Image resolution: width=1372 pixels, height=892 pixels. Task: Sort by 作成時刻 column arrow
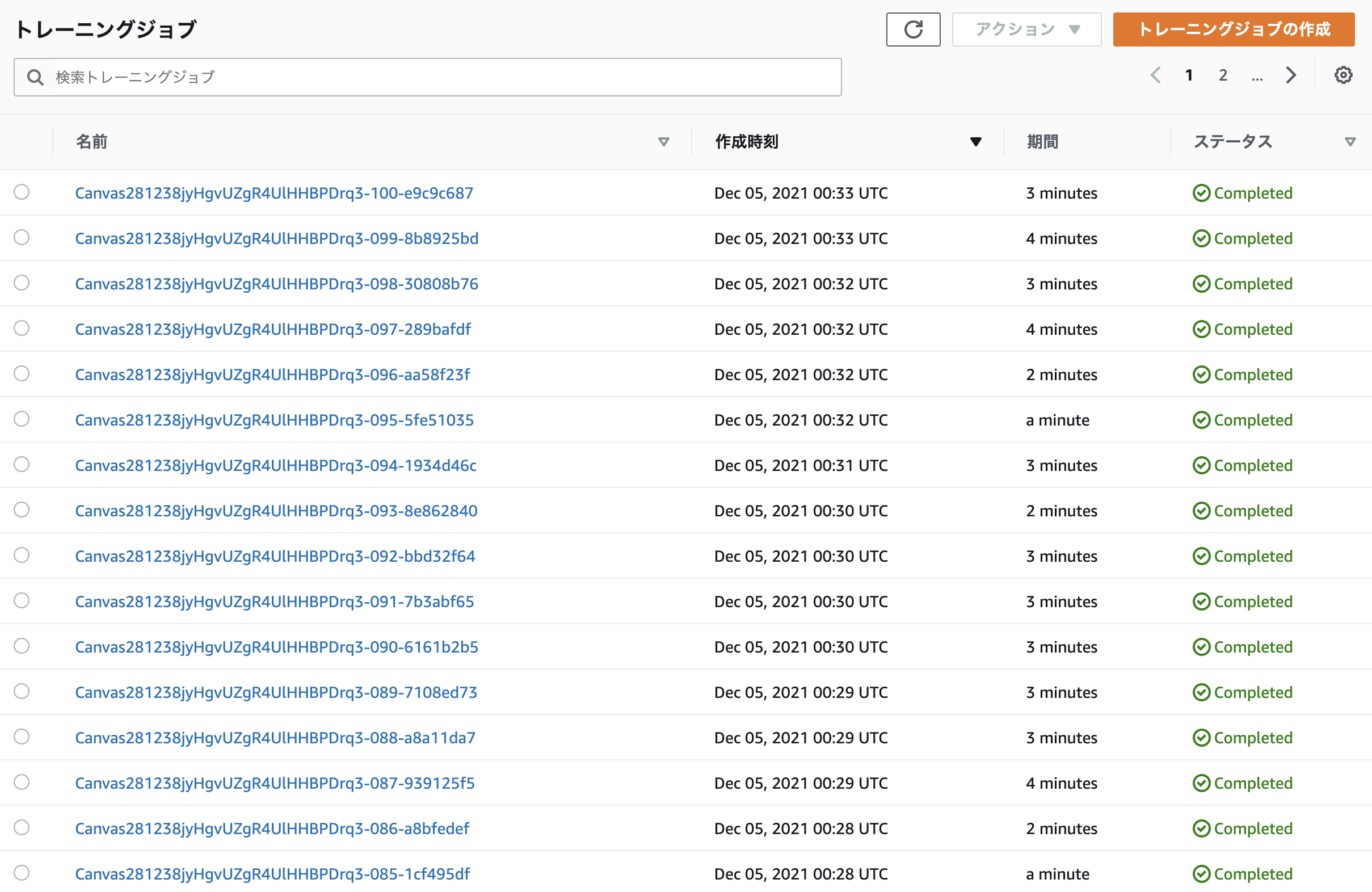pyautogui.click(x=975, y=142)
